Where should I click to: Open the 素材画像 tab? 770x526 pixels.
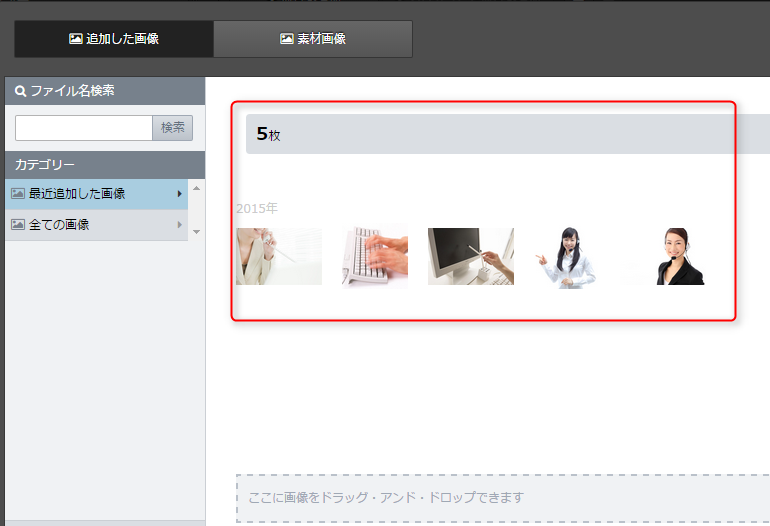pos(313,39)
